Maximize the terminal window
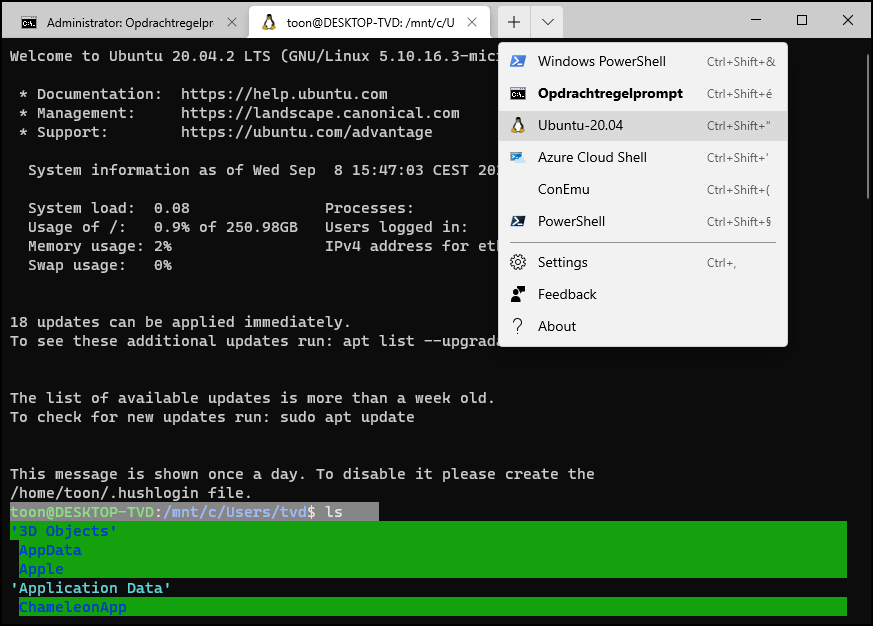873x626 pixels. (x=802, y=20)
